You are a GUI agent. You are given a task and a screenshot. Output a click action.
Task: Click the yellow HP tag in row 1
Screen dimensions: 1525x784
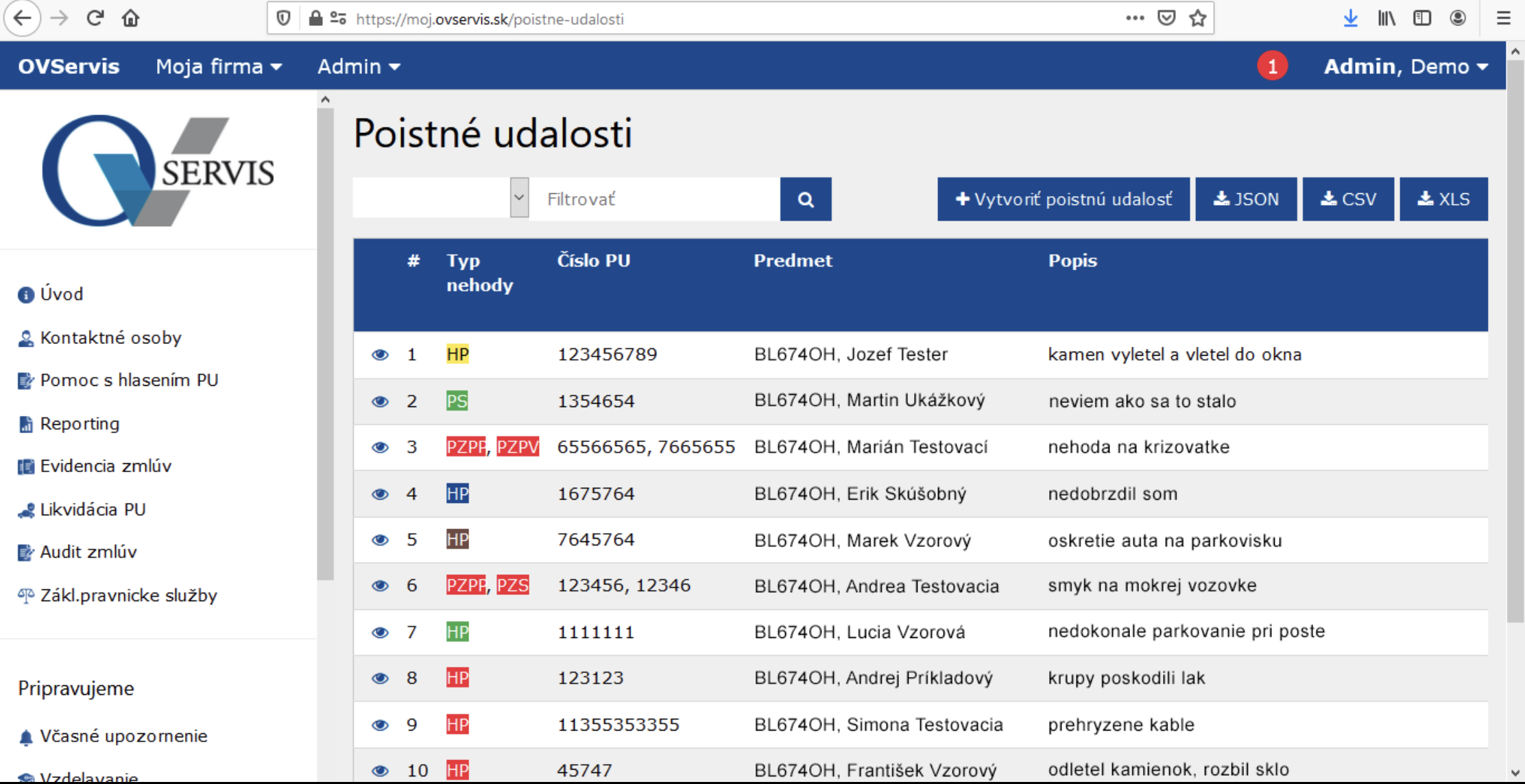457,354
